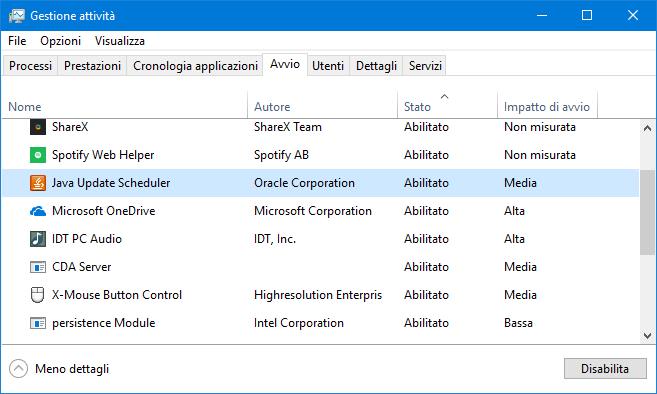Viewport: 657px width, 394px height.
Task: Click Non misurata in the ShareX row
Action: tap(540, 127)
